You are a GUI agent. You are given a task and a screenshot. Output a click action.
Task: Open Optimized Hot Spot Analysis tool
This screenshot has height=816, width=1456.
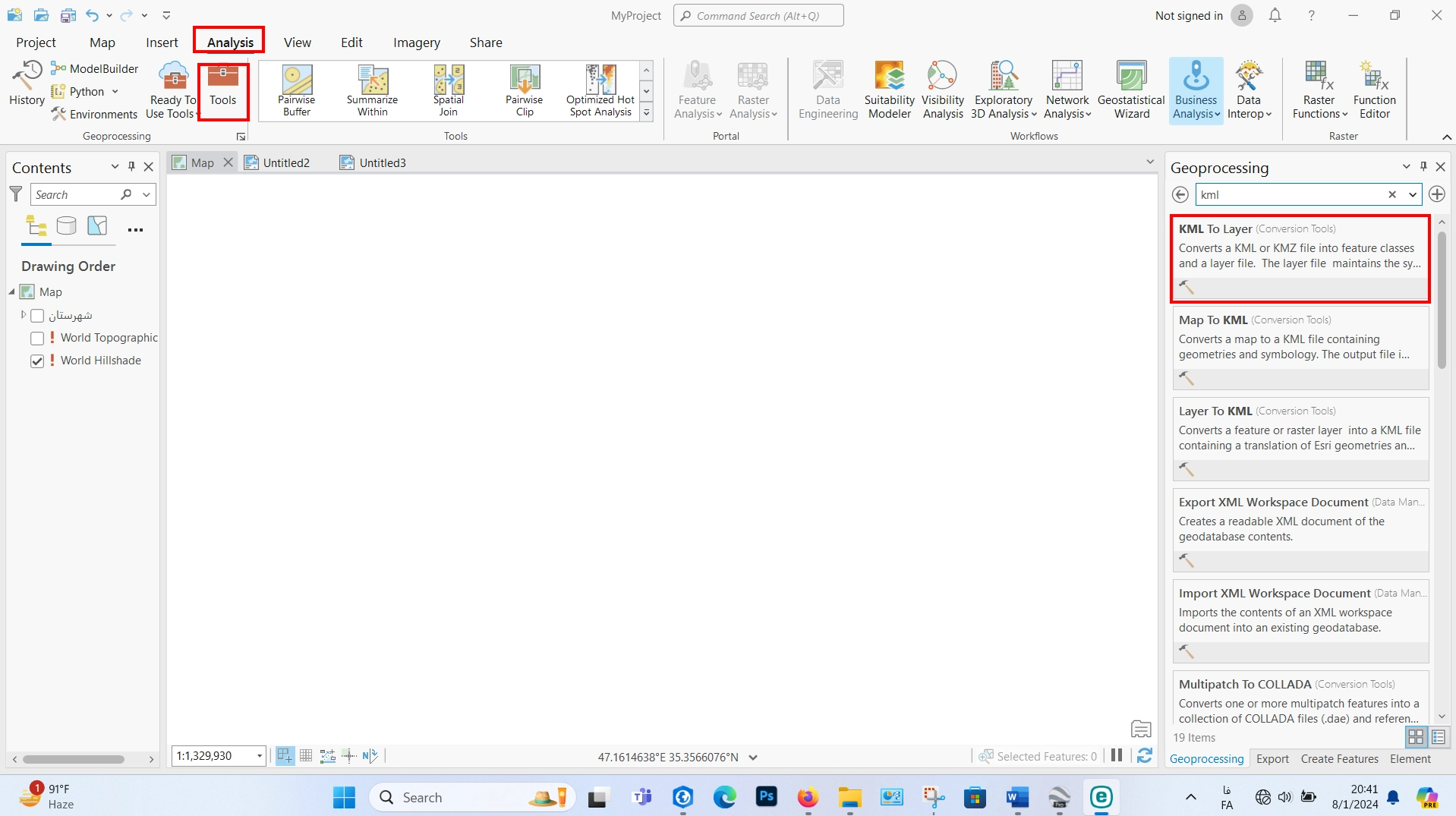600,90
